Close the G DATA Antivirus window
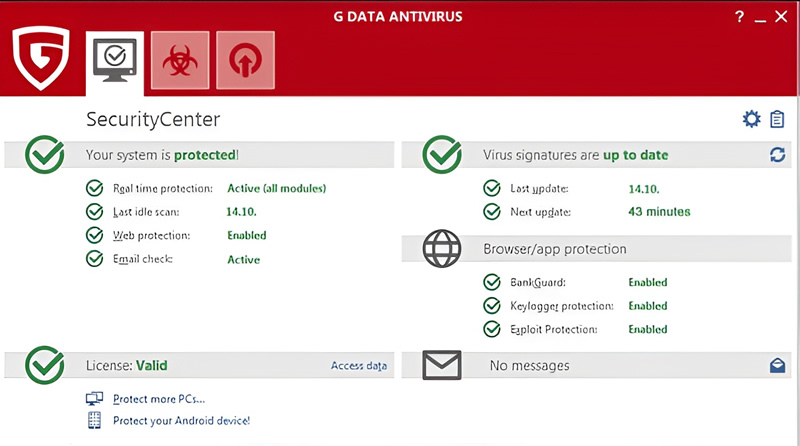 click(781, 16)
